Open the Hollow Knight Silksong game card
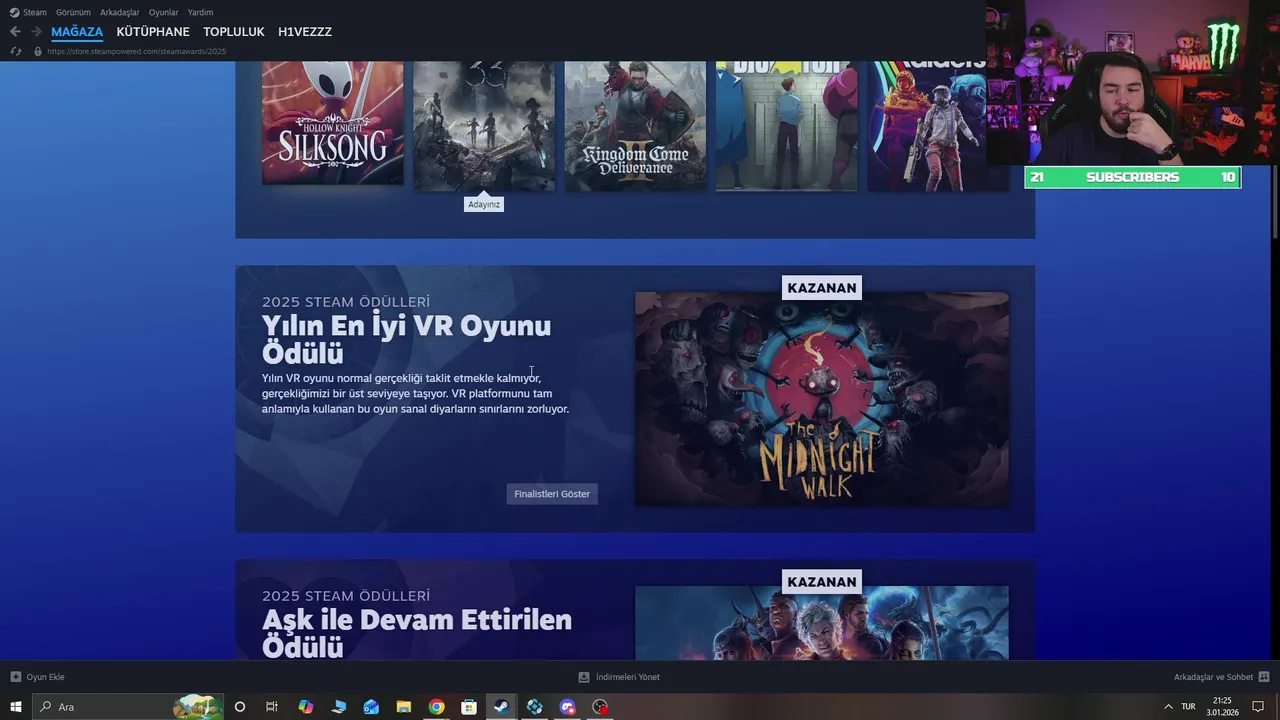The height and width of the screenshot is (720, 1280). point(333,123)
